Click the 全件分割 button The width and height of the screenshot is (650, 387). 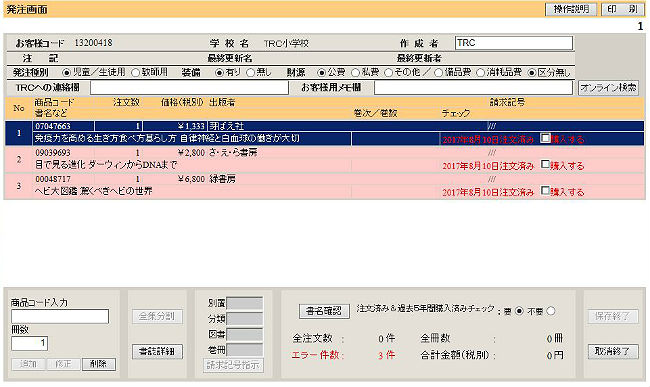(157, 317)
